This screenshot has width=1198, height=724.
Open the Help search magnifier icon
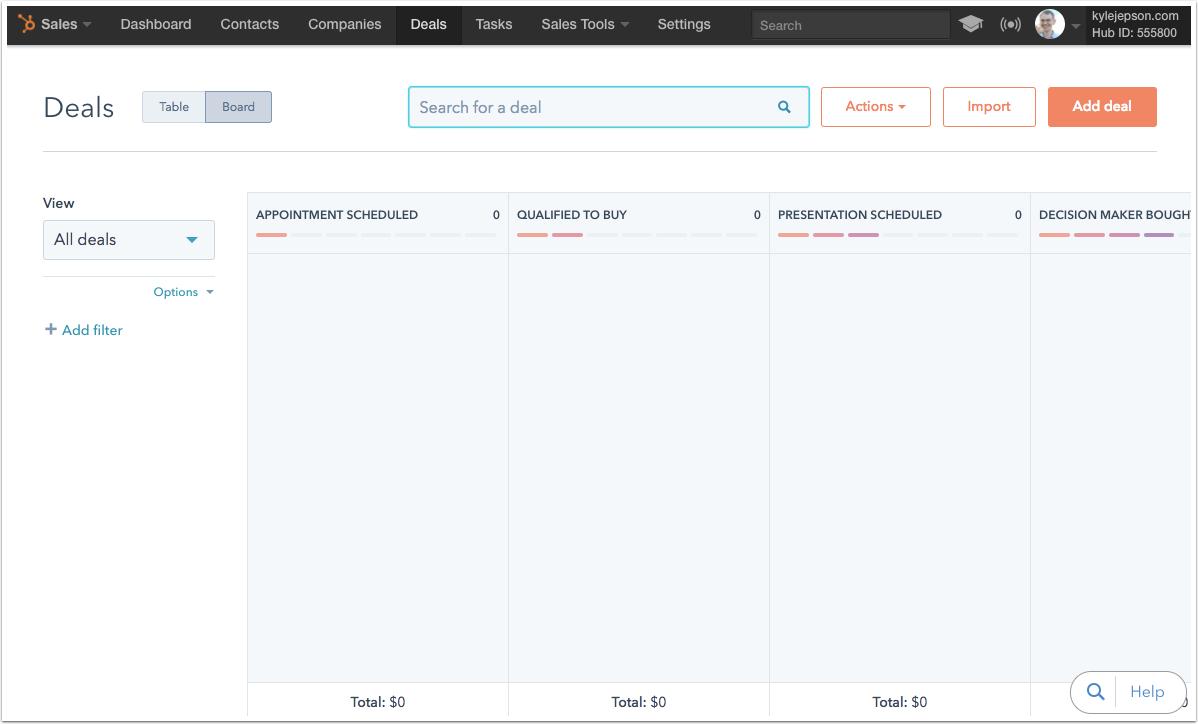click(1095, 691)
